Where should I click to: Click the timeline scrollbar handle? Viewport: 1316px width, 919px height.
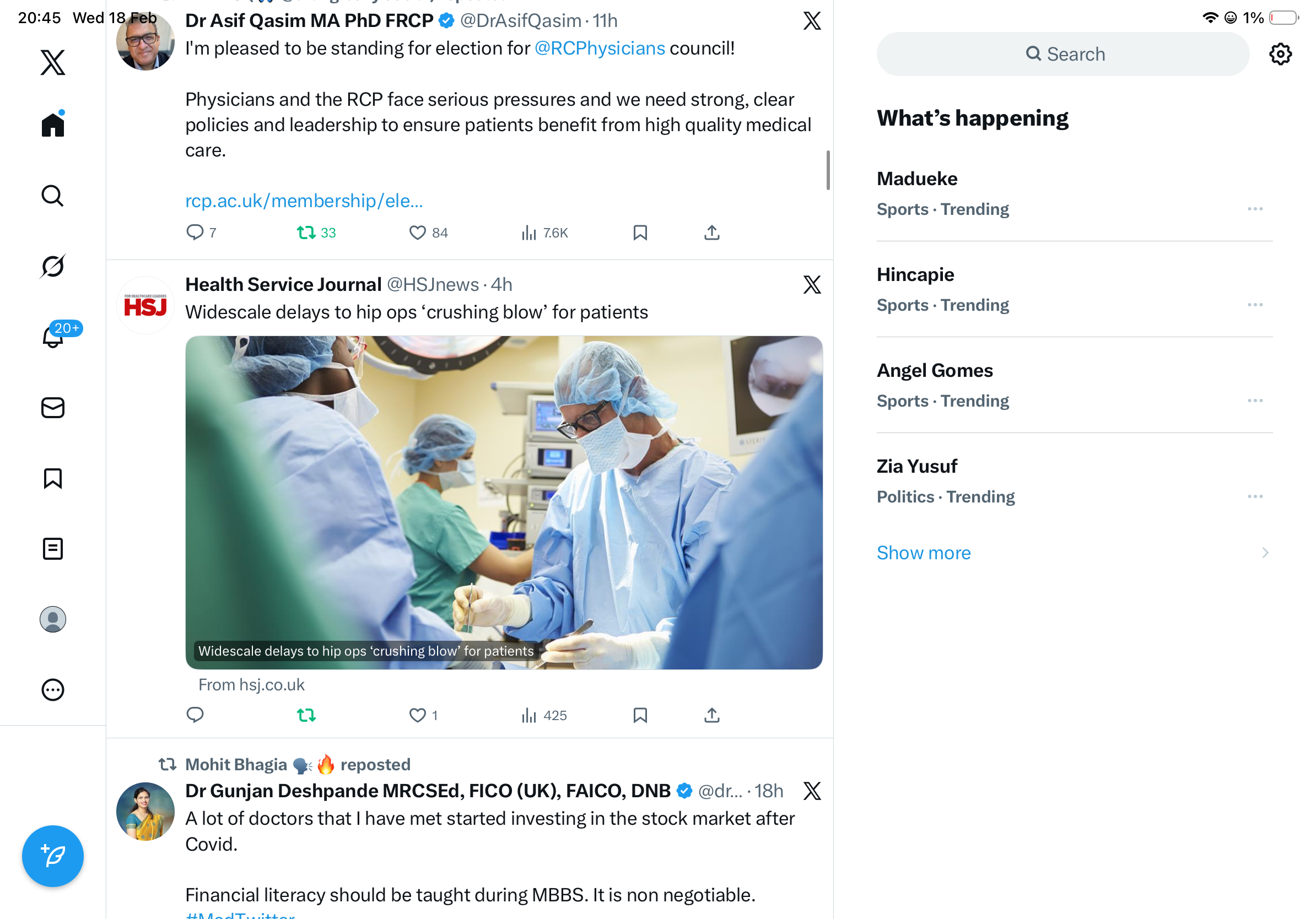(828, 170)
